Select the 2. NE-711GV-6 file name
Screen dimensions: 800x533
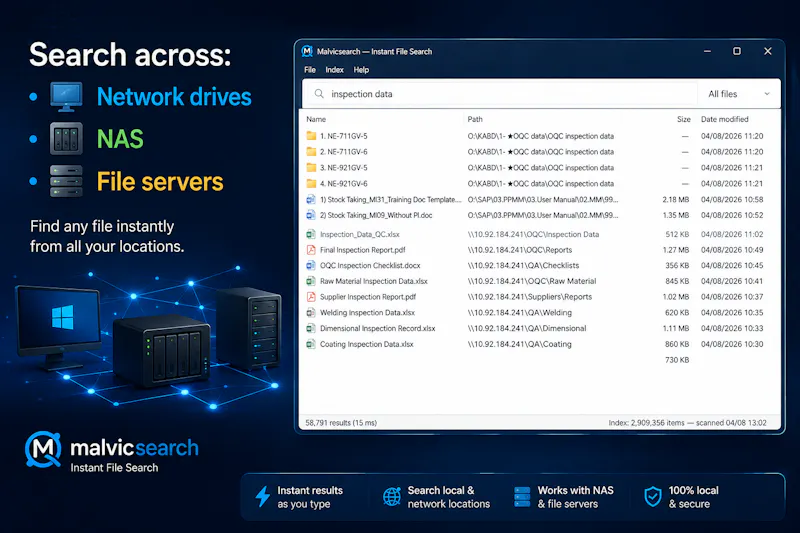click(x=343, y=152)
